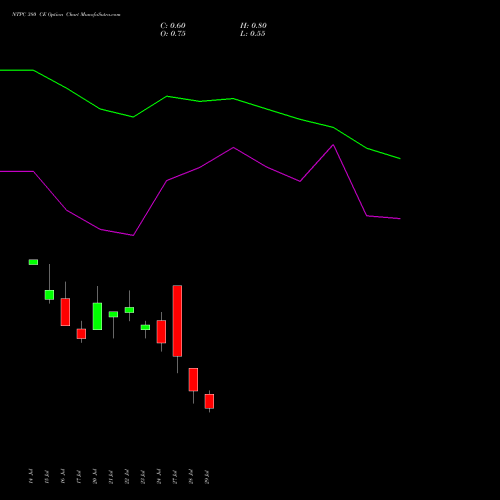This screenshot has width=500, height=500.
Task: Click the red candle on 28 Jul
Action: click(x=193, y=380)
